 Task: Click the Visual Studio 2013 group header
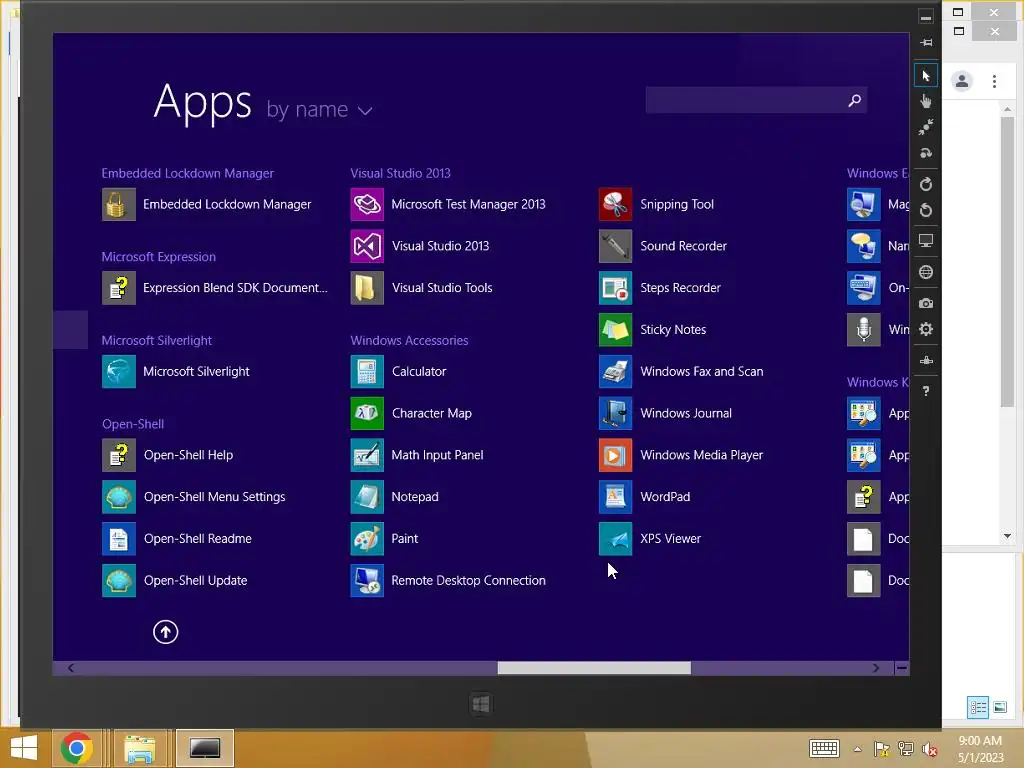400,173
